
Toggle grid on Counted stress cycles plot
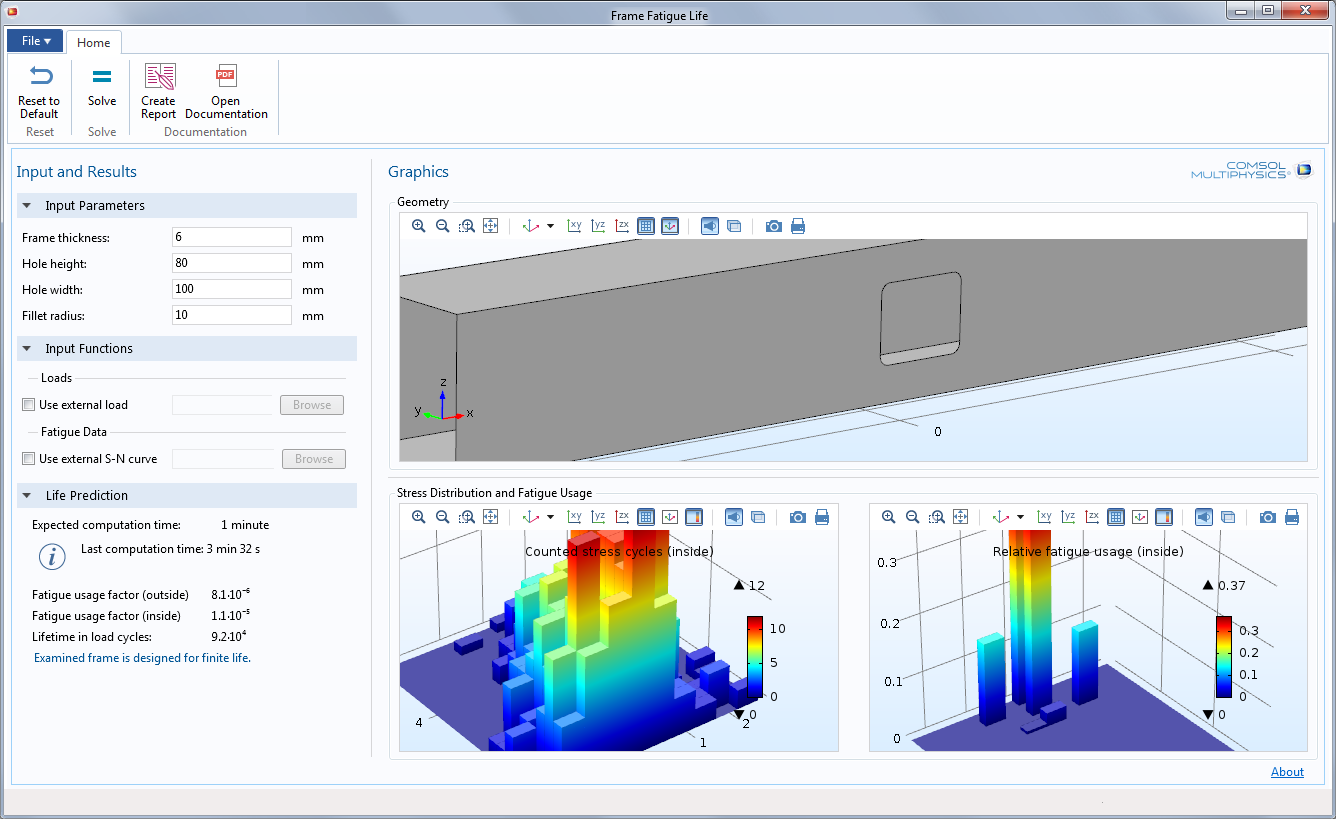pos(646,517)
